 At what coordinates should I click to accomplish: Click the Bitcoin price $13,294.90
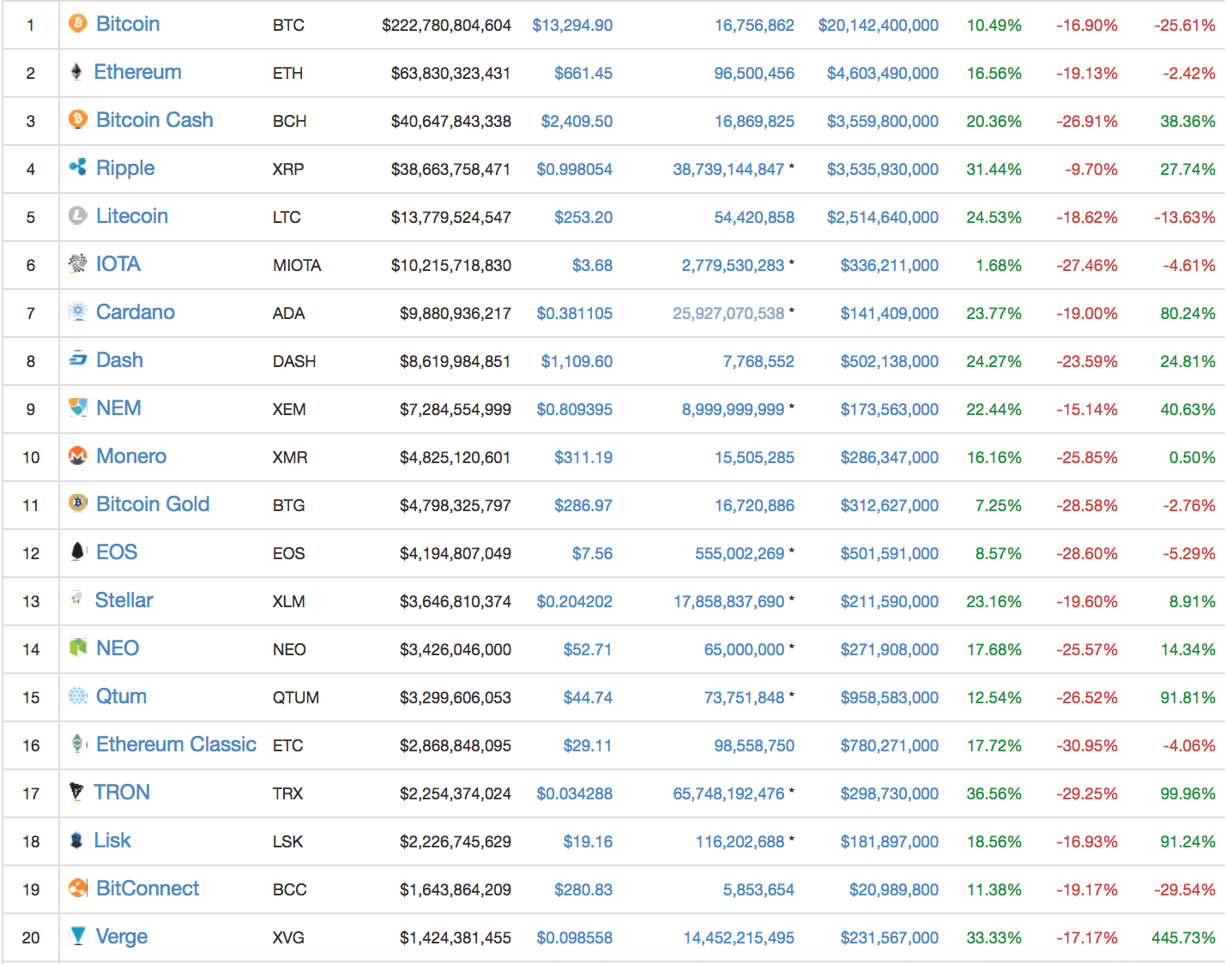pyautogui.click(x=573, y=25)
